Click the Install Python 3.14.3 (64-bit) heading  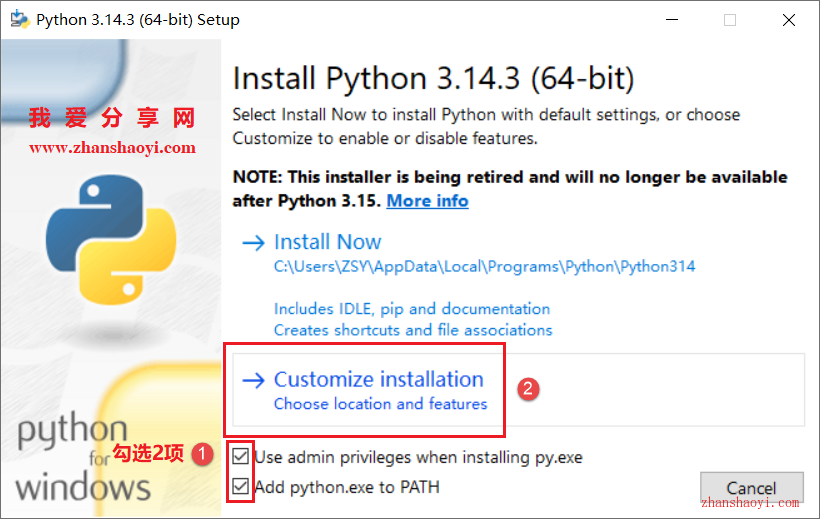click(x=434, y=78)
